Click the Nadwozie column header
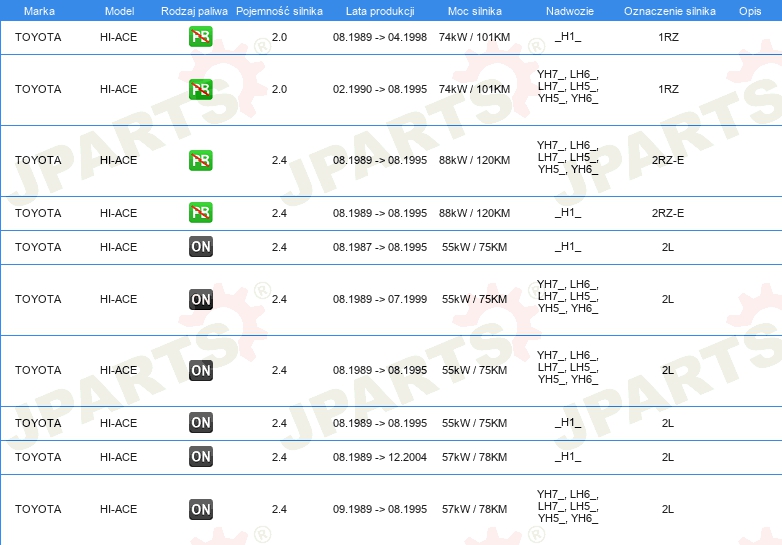The image size is (782, 545). [x=570, y=11]
